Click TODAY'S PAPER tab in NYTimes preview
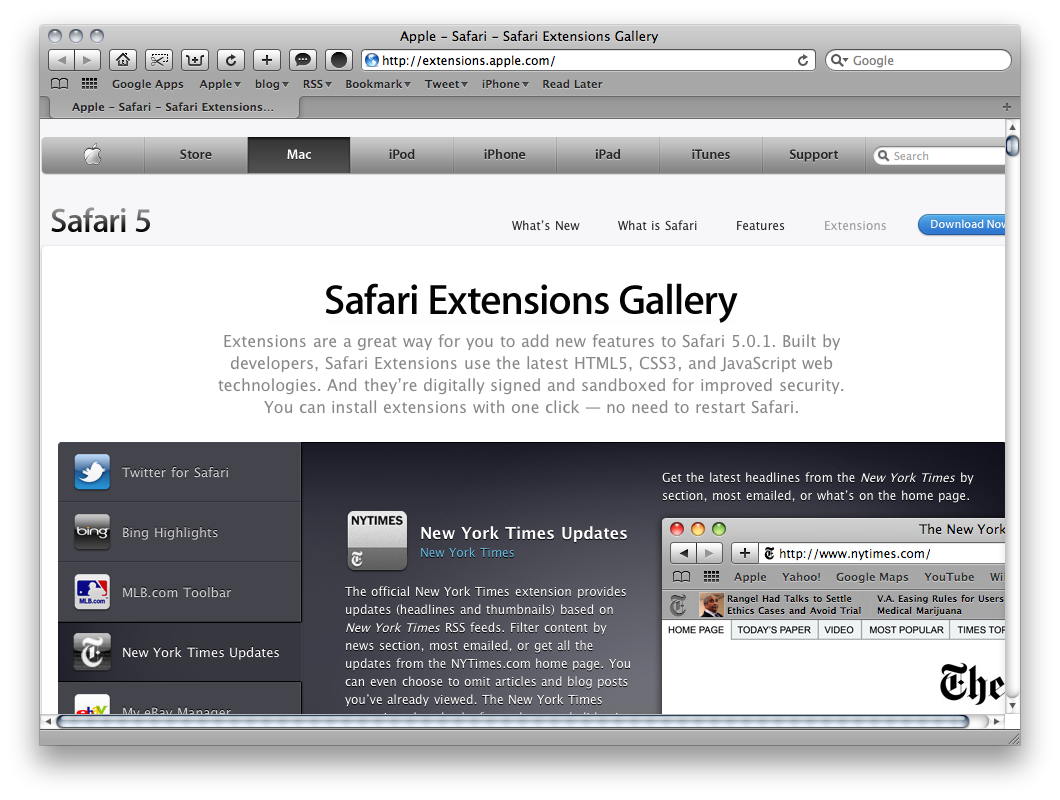The width and height of the screenshot is (1060, 800). pyautogui.click(x=774, y=630)
